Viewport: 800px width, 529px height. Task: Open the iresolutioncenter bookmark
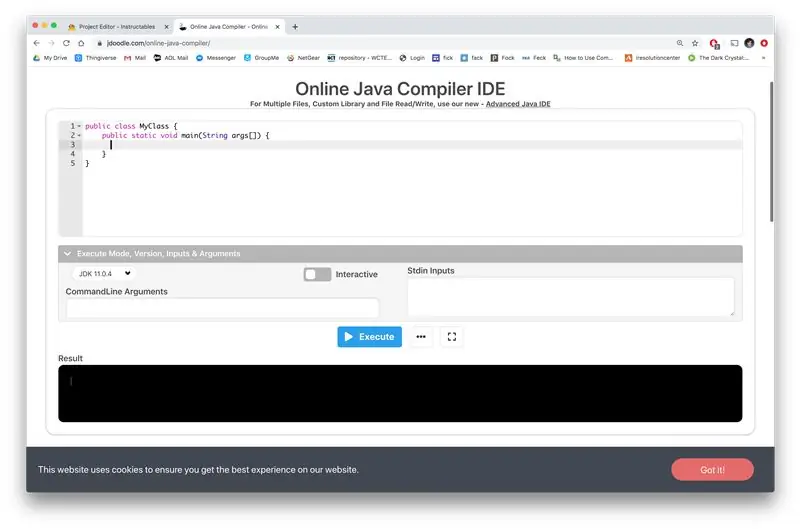click(652, 58)
